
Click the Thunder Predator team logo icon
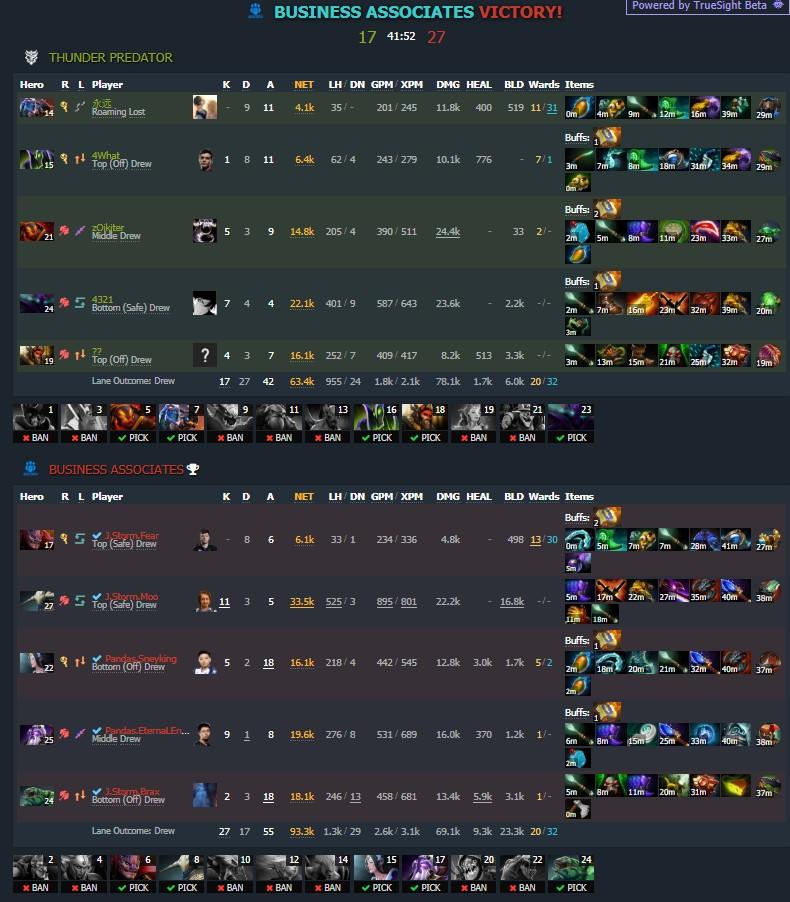tap(31, 57)
